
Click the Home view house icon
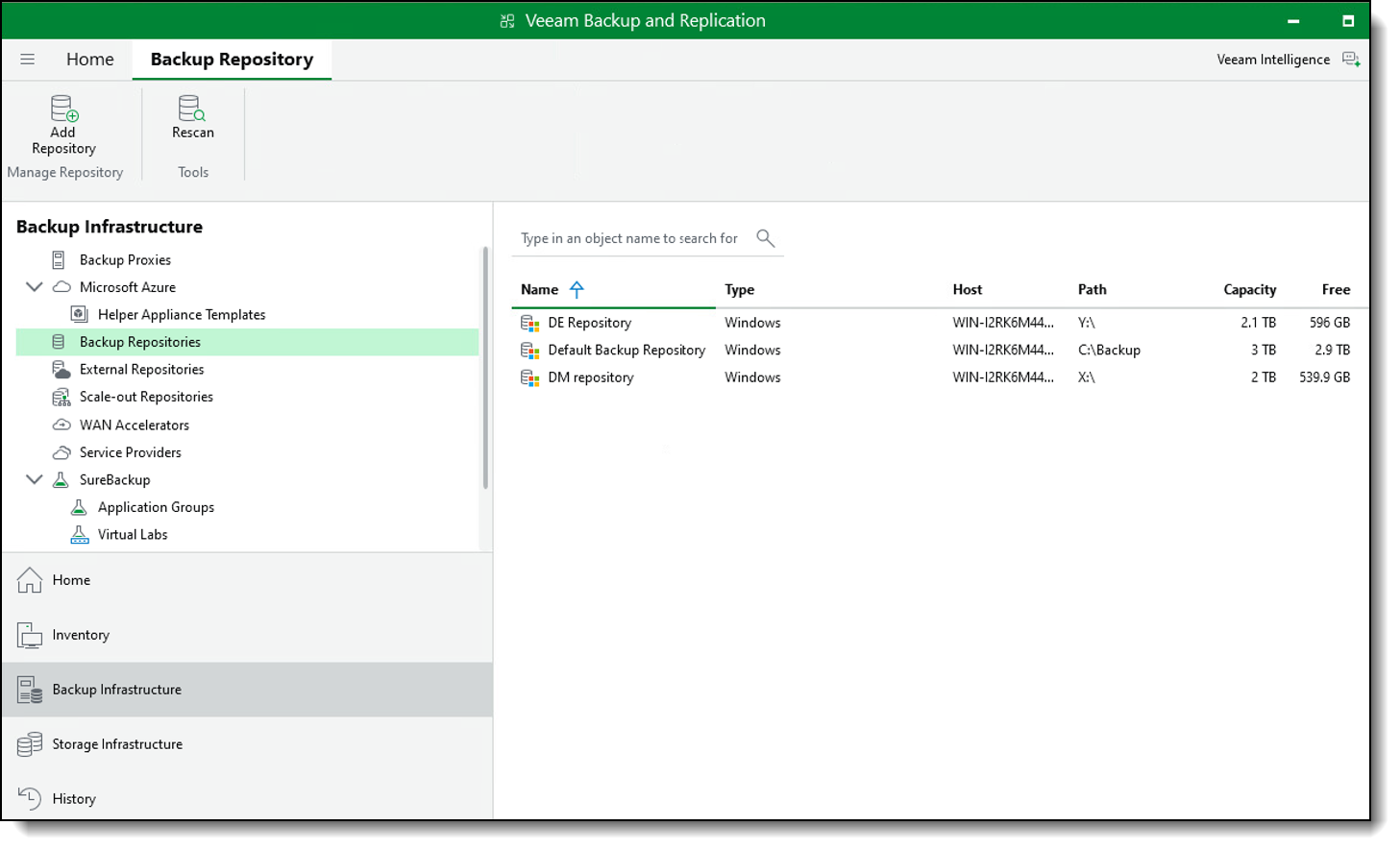(30, 580)
